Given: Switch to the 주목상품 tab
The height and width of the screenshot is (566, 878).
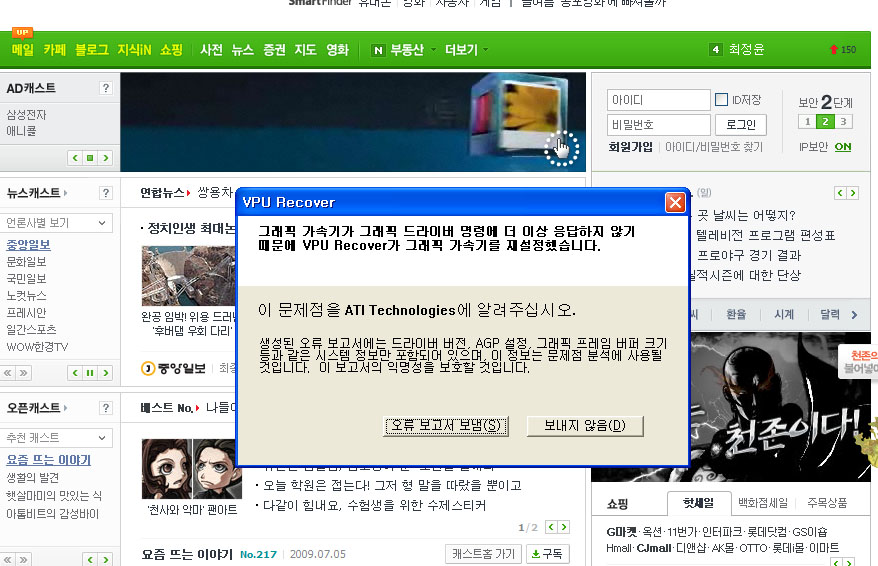Looking at the screenshot, I should (x=827, y=503).
